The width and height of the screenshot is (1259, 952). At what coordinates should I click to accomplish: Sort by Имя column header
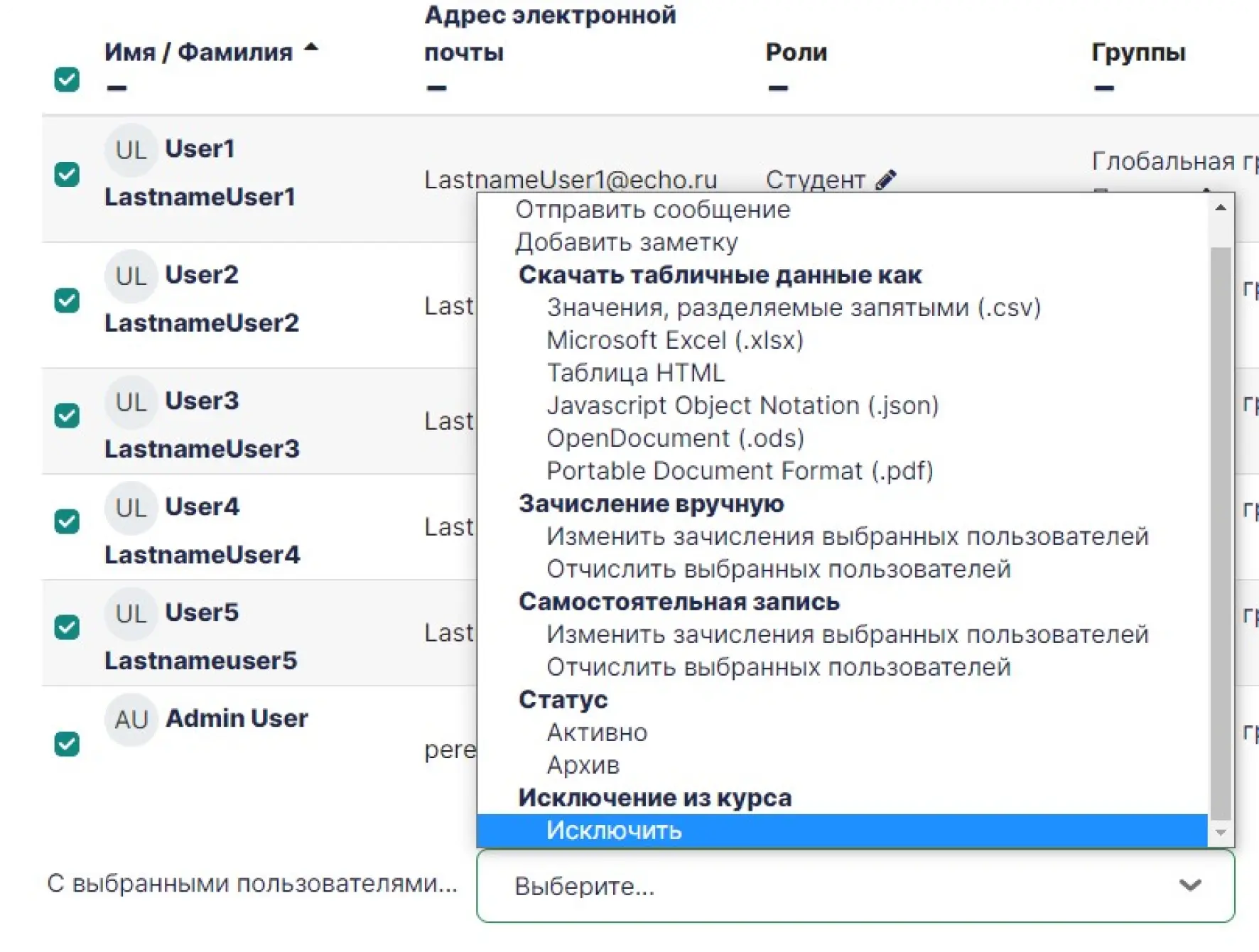[x=129, y=52]
